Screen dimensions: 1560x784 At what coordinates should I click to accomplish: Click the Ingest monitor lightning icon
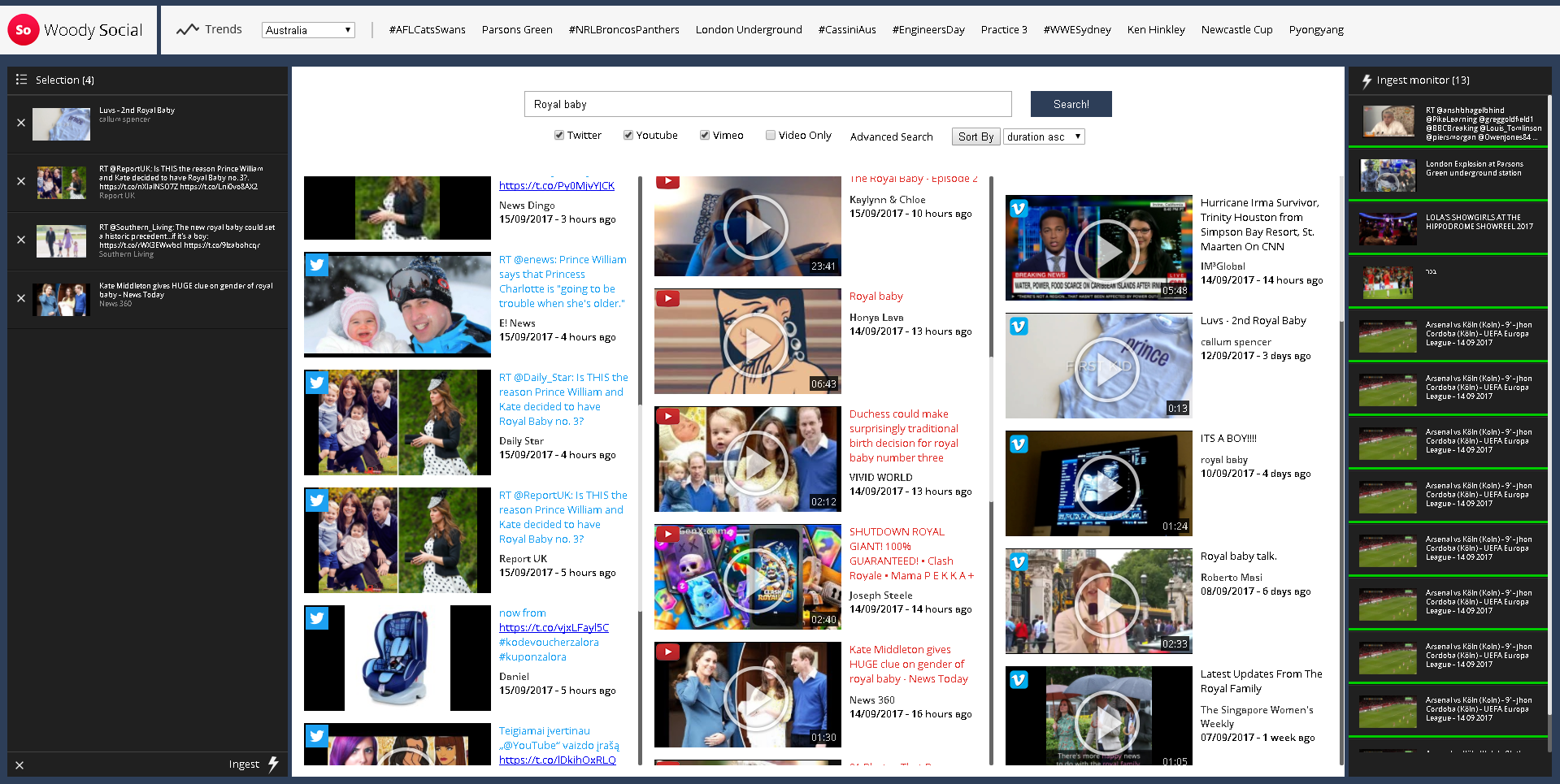point(1367,80)
